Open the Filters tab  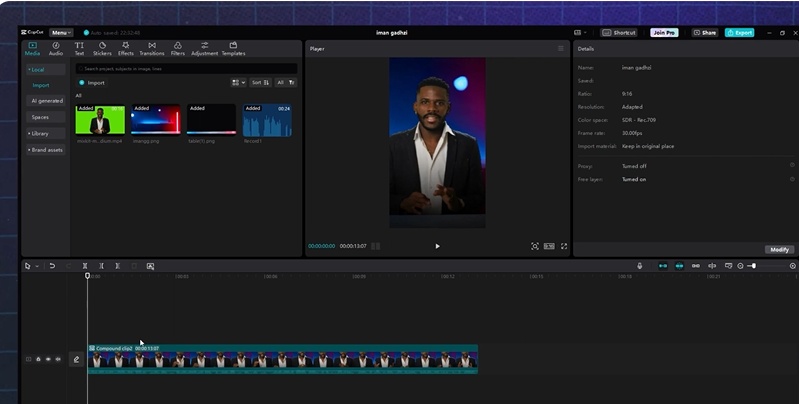pos(177,49)
